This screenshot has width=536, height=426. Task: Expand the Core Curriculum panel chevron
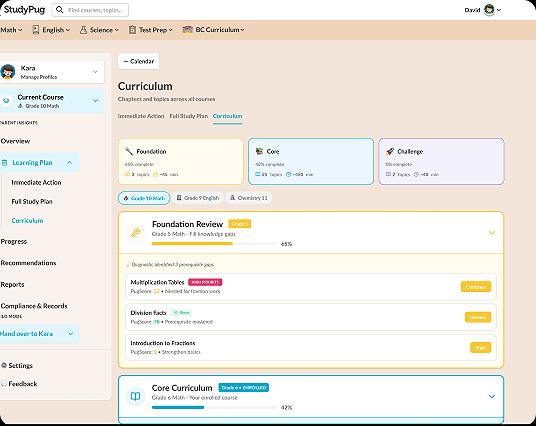coord(492,396)
